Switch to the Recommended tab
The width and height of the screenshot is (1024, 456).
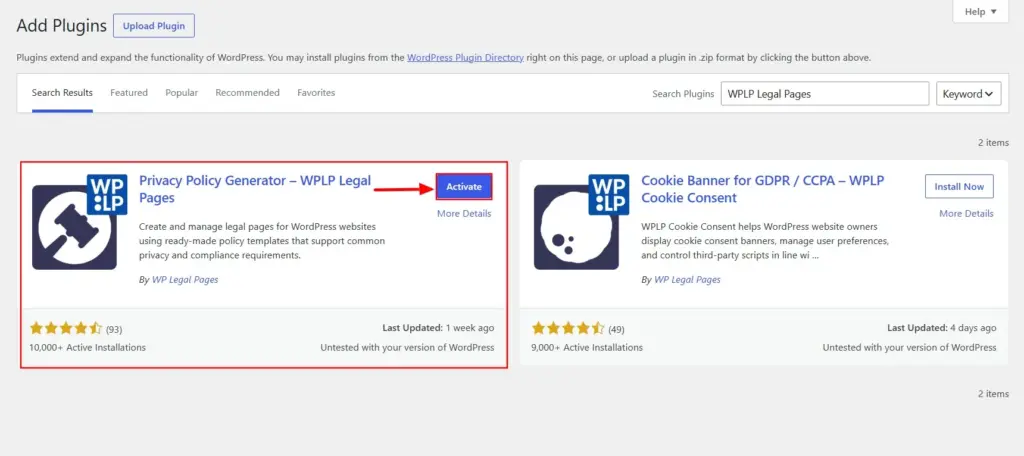(x=248, y=93)
